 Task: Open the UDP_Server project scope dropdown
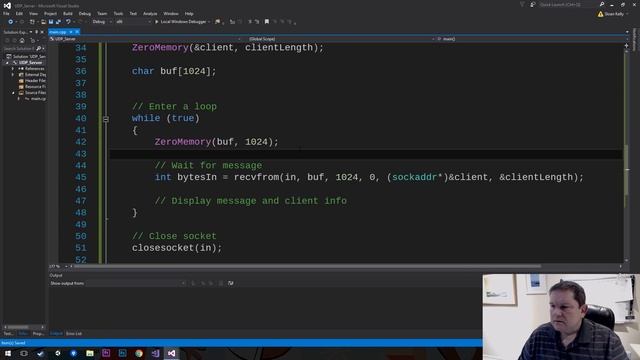pyautogui.click(x=145, y=39)
